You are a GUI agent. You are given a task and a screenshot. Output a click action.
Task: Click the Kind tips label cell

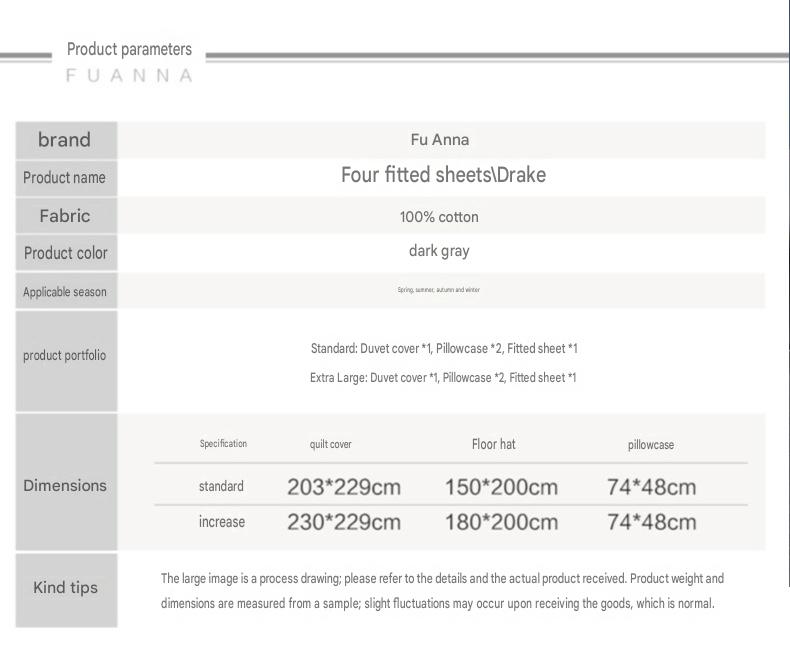pos(66,590)
